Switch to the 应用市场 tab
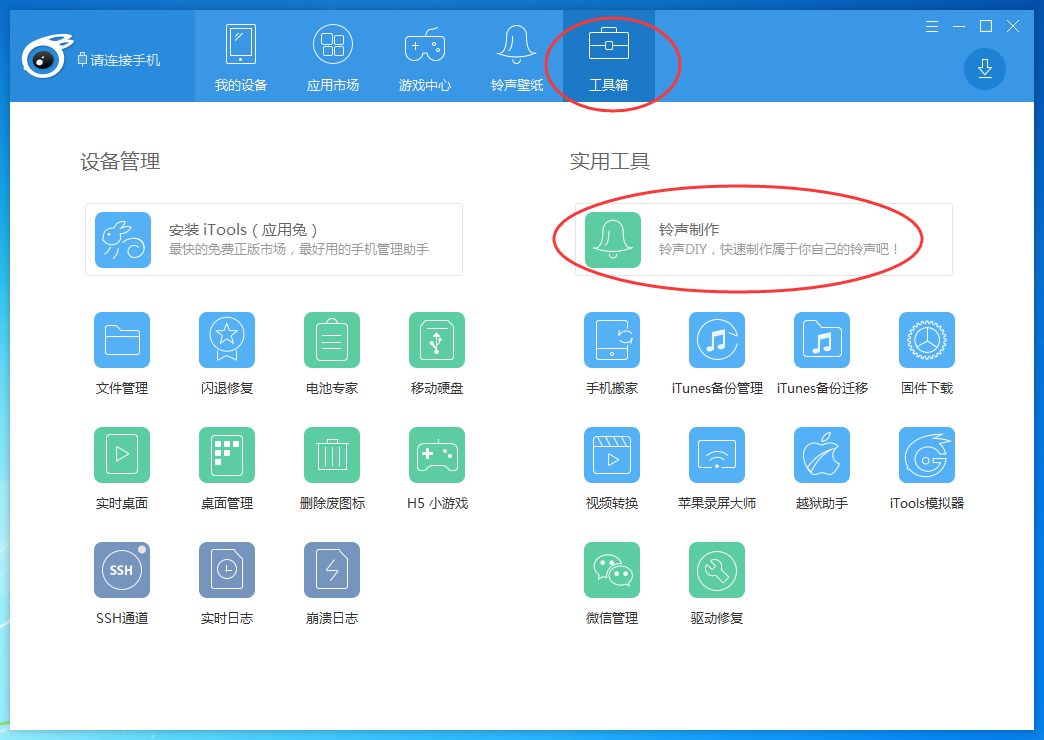 [332, 55]
